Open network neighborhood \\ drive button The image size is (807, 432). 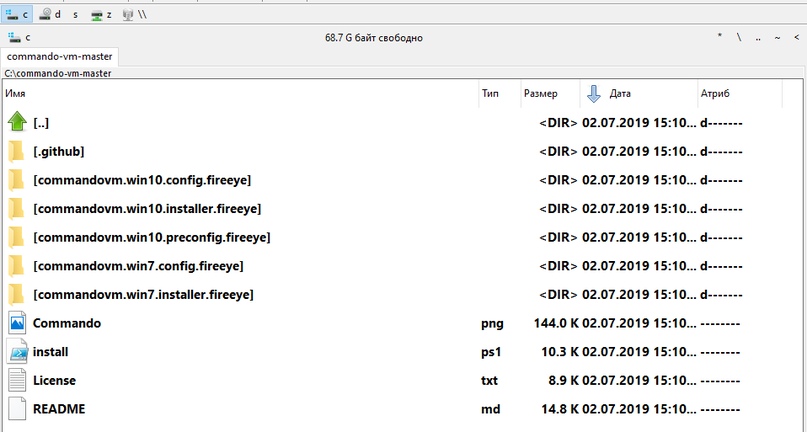coord(135,15)
